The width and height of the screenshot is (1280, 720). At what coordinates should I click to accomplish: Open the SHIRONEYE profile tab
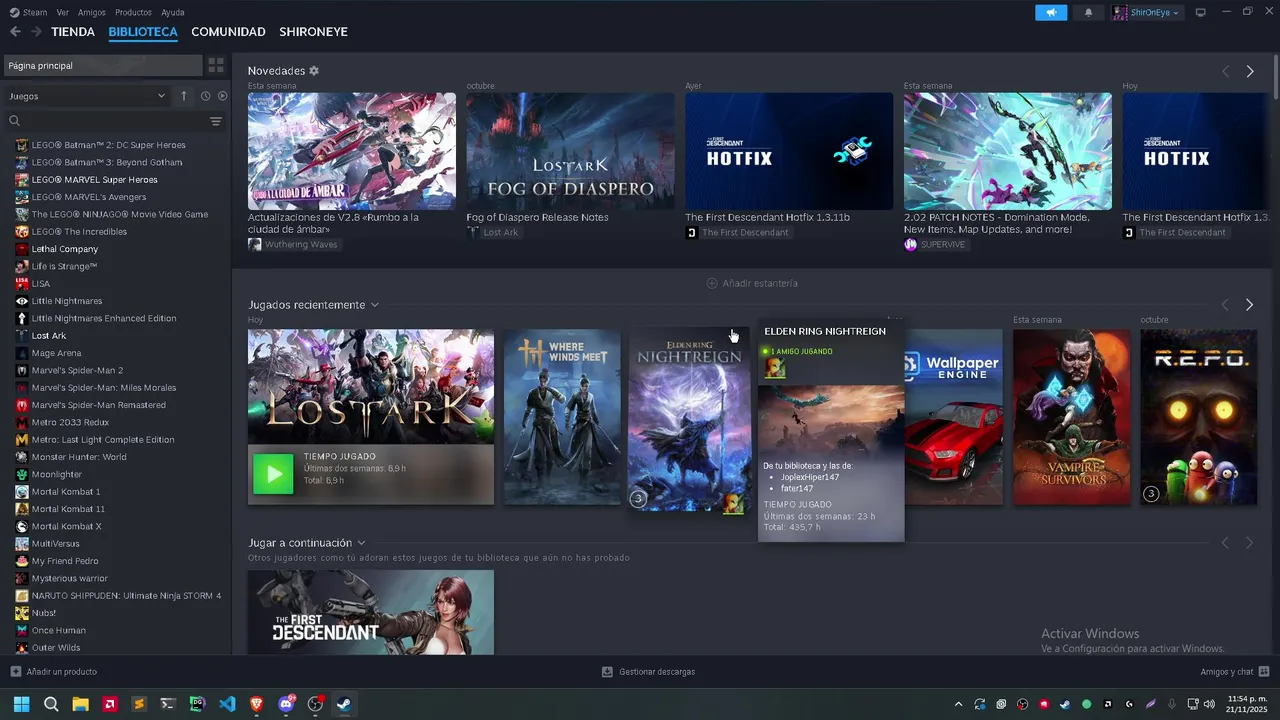(x=314, y=32)
